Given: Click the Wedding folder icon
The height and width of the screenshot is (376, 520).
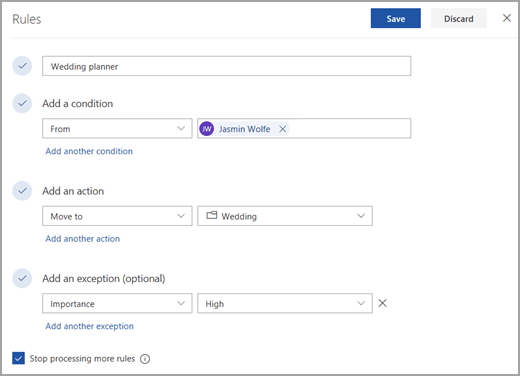Looking at the screenshot, I should point(212,215).
